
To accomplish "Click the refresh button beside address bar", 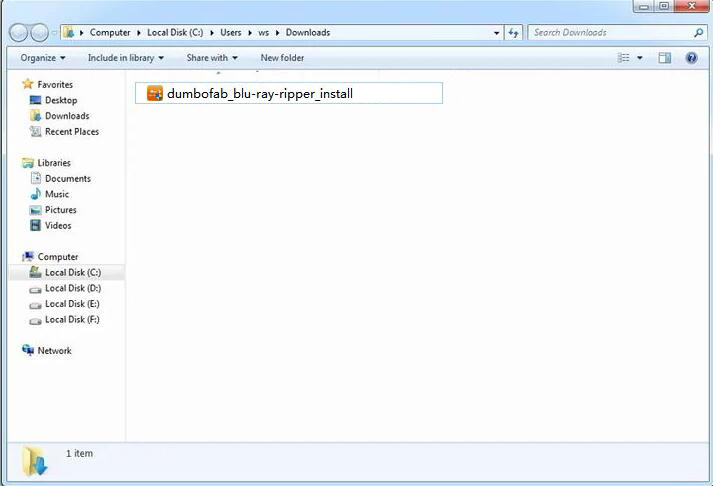I will 514,33.
